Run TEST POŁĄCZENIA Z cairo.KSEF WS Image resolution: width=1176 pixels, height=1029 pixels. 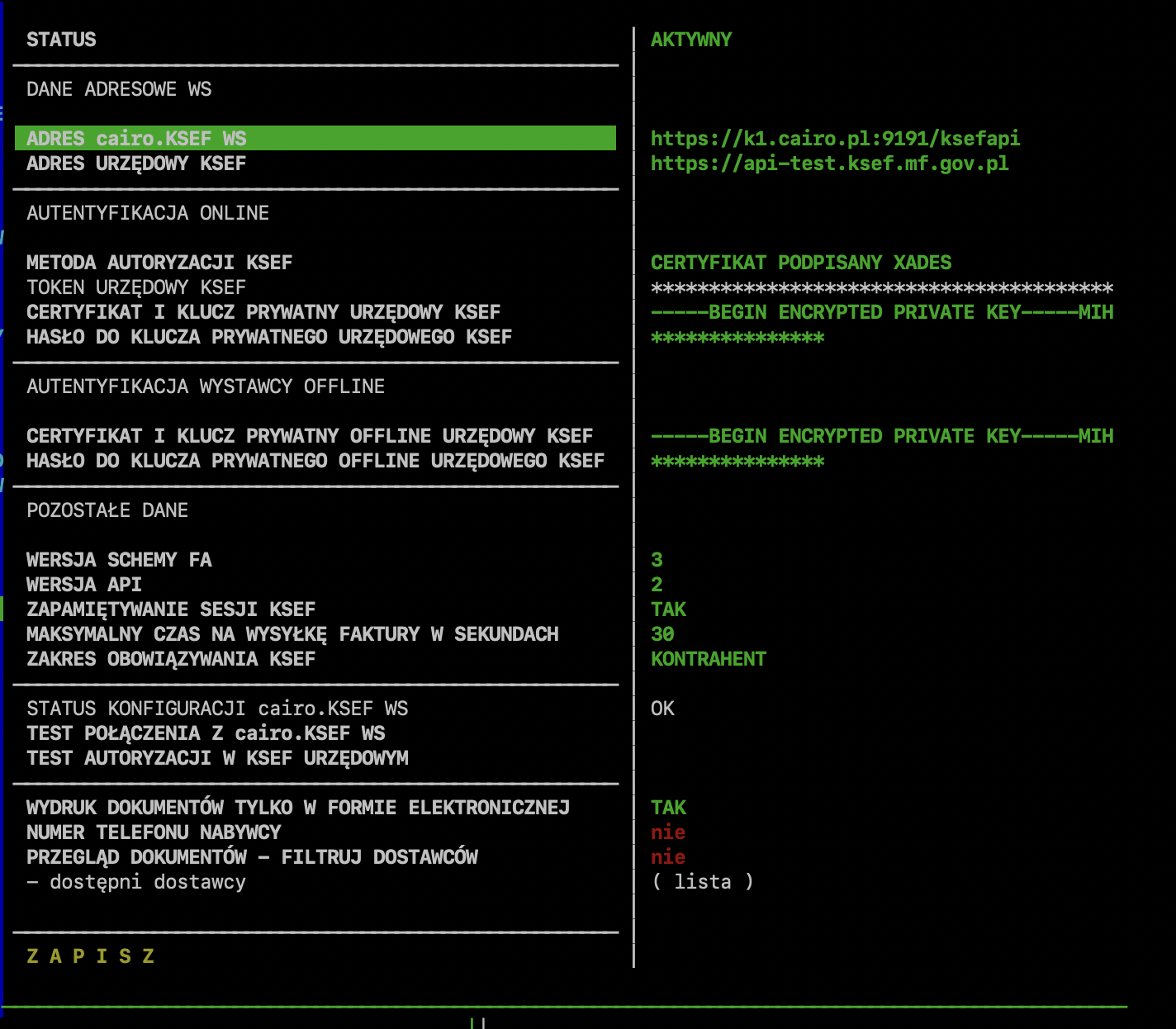click(206, 733)
